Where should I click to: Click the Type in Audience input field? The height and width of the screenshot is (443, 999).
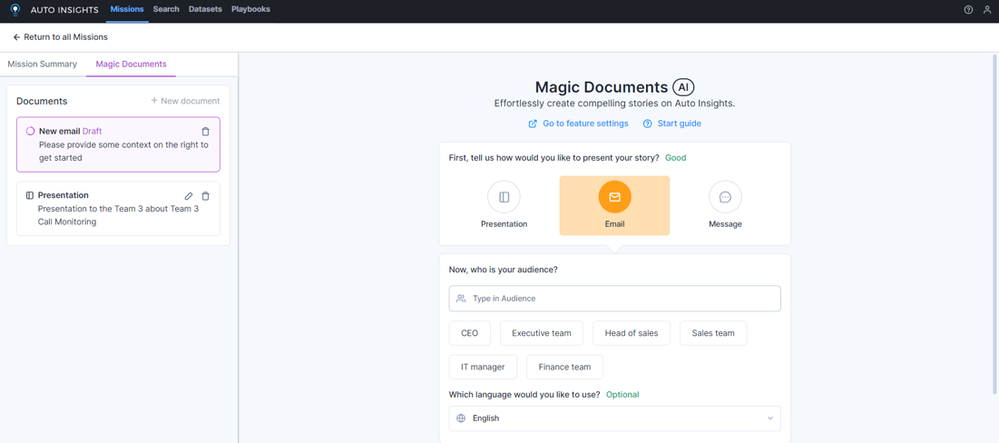click(614, 298)
